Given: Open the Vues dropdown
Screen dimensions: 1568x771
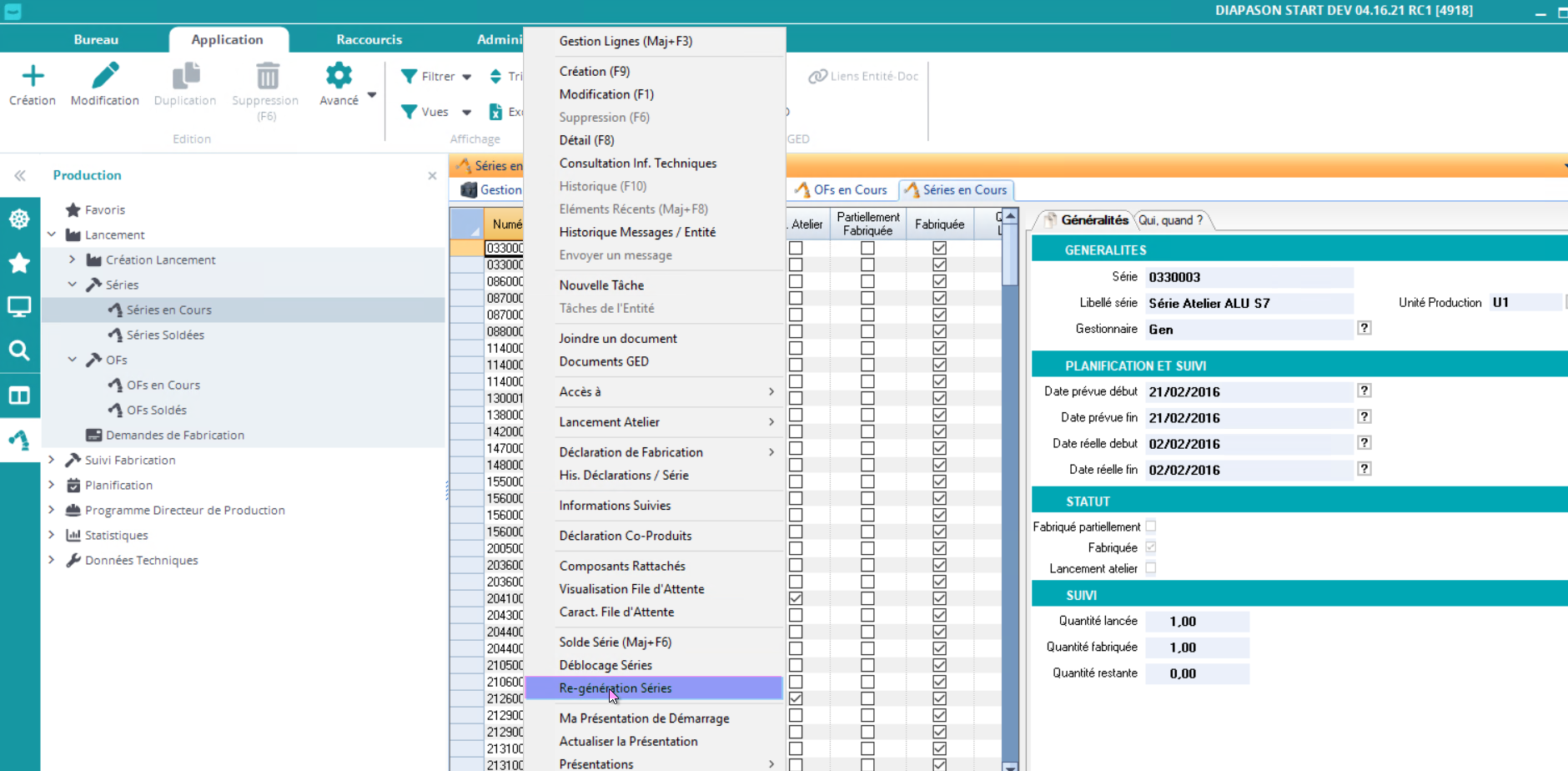Looking at the screenshot, I should click(435, 112).
